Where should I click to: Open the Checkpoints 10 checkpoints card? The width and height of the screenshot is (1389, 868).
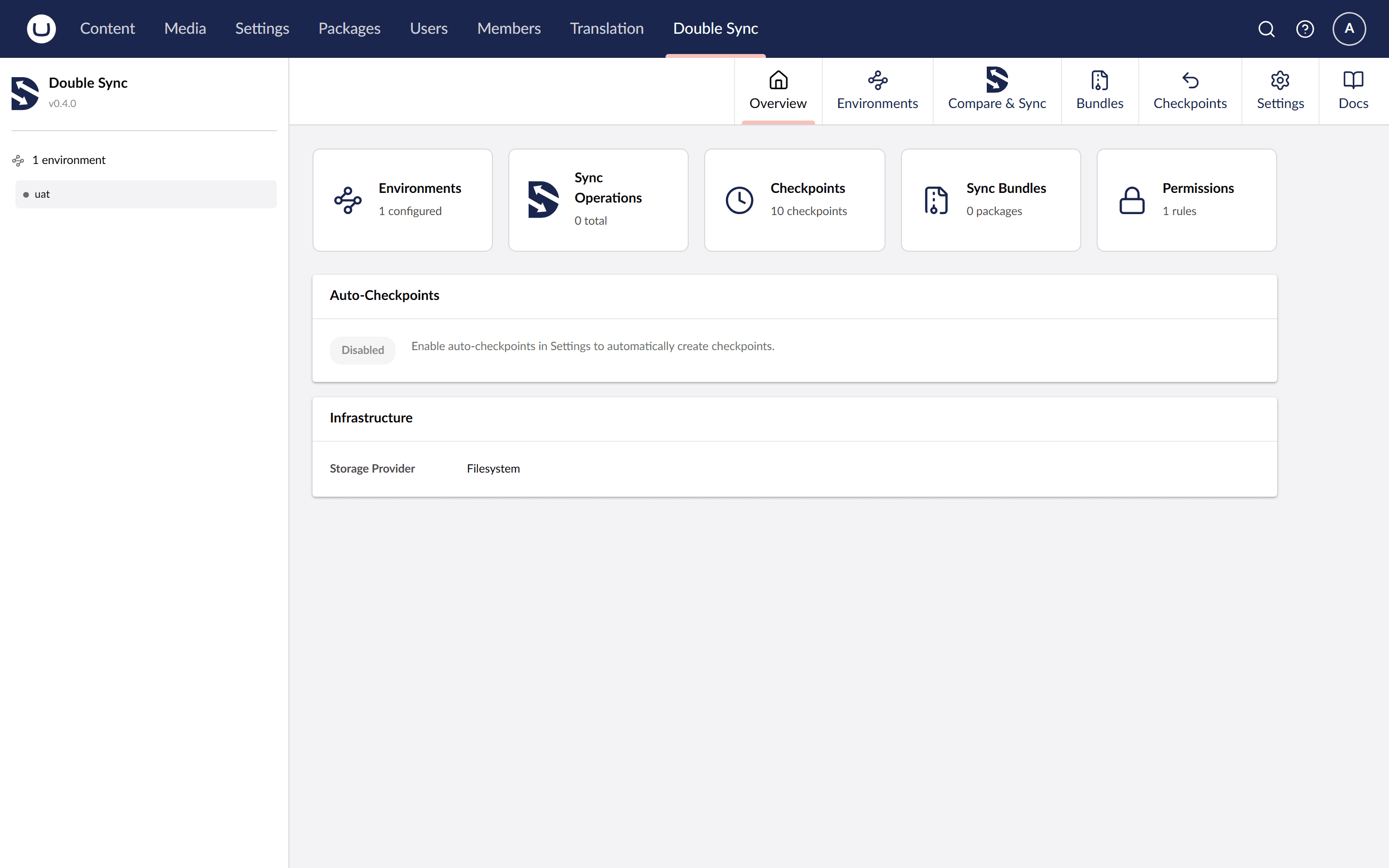[x=794, y=200]
